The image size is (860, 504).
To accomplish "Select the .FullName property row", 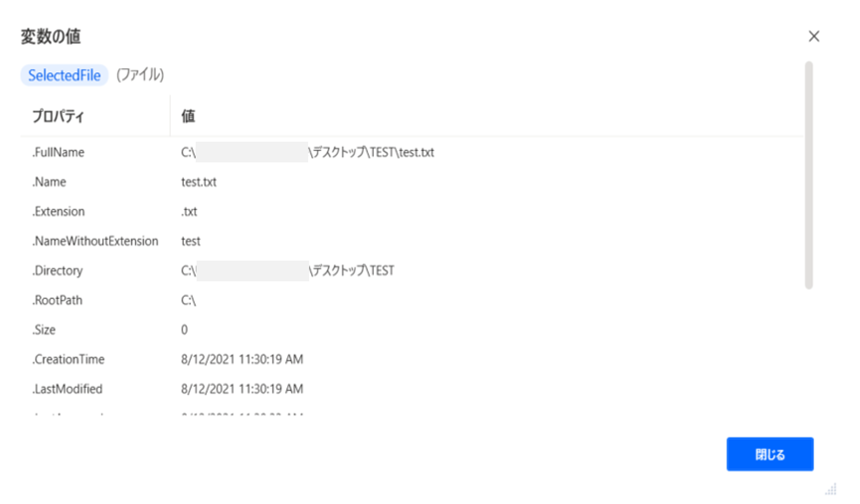I will coord(411,152).
